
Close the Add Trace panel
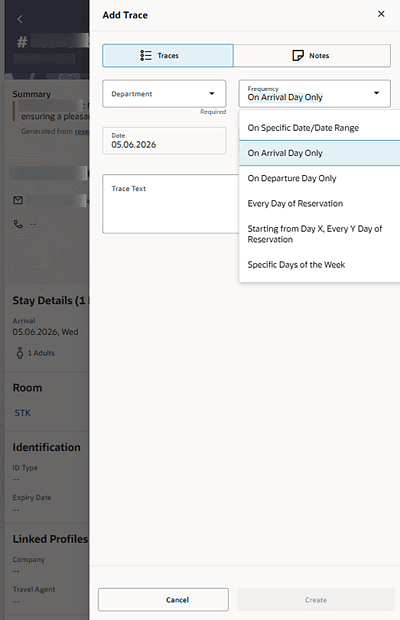coord(381,14)
